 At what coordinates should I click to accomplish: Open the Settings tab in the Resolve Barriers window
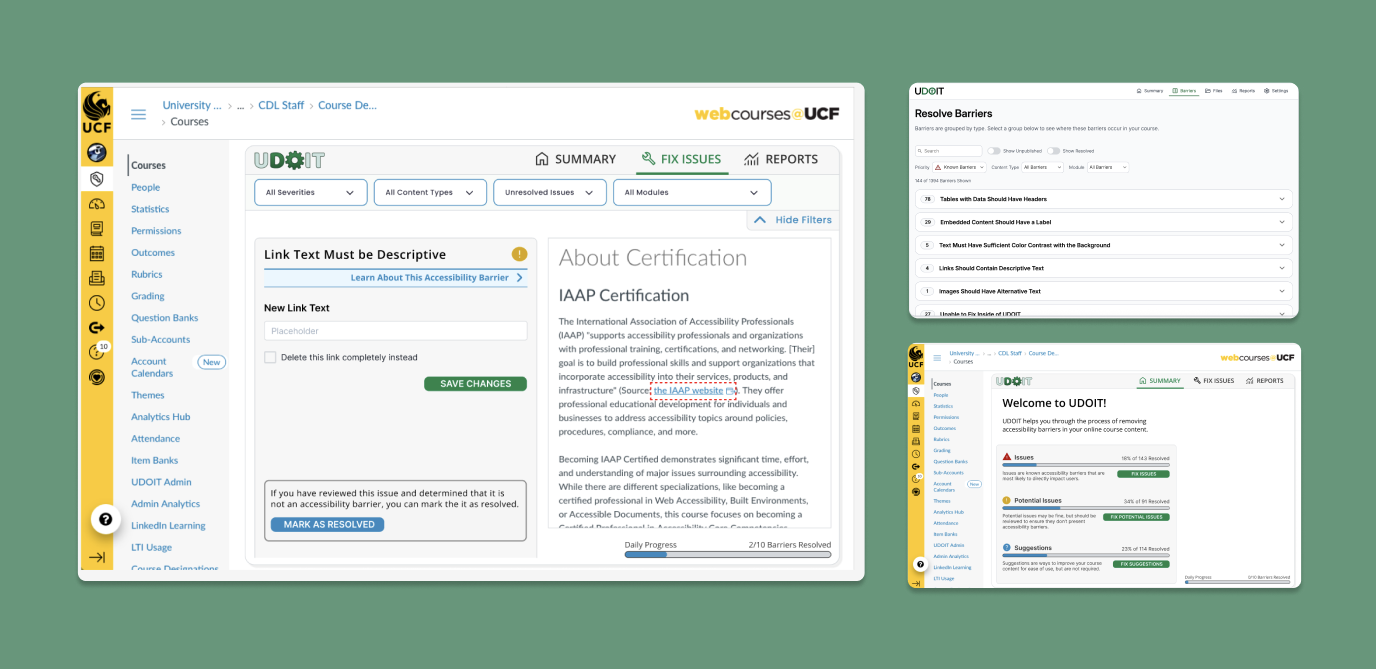point(1276,91)
